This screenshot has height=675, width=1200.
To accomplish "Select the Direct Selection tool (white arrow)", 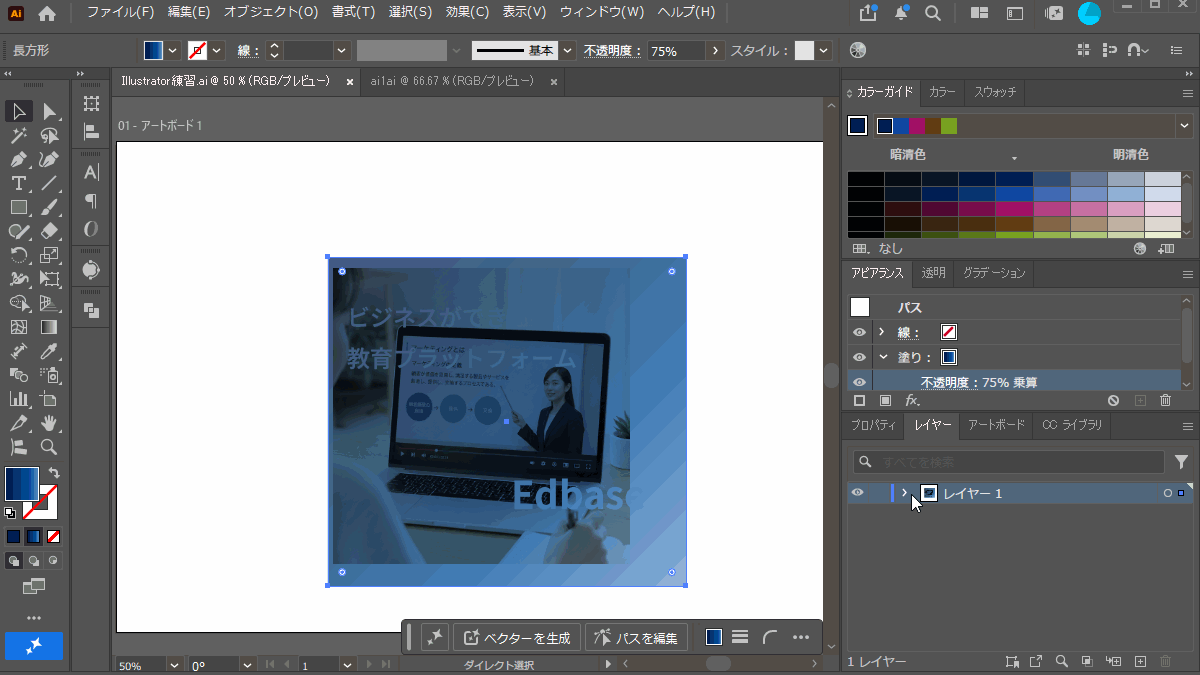I will click(49, 111).
